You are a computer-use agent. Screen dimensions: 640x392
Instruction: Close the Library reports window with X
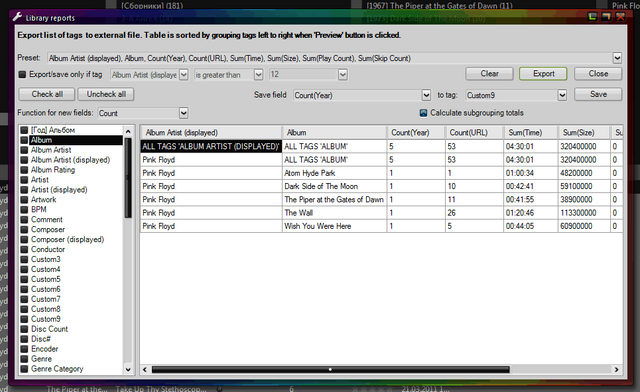tap(620, 17)
